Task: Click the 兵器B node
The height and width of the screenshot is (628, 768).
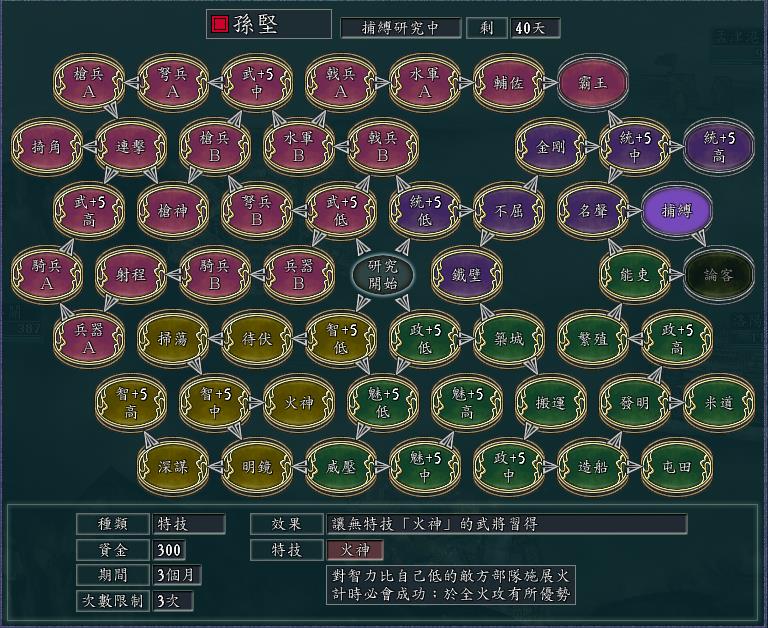Action: click(x=299, y=274)
